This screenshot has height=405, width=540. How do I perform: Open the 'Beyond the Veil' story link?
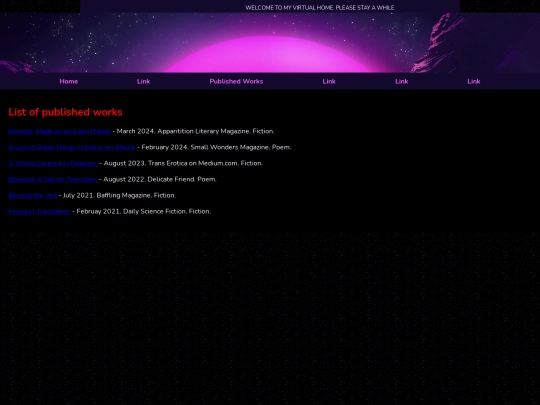(33, 195)
